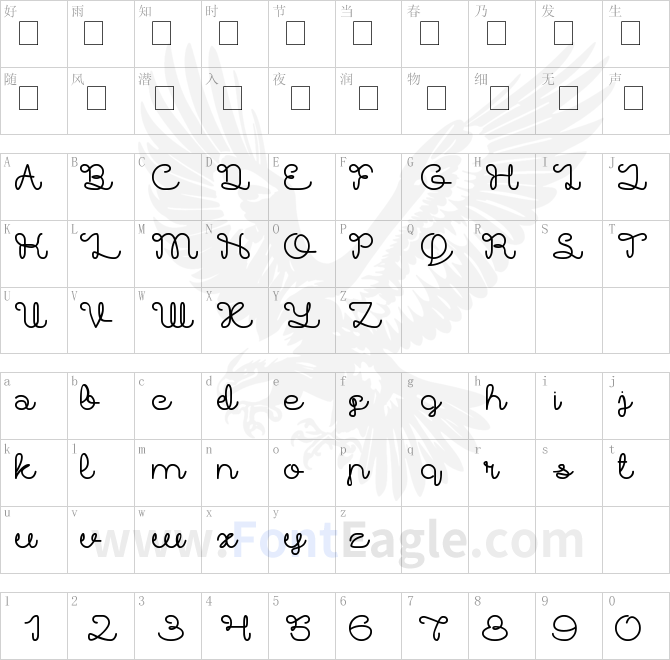Select the lowercase k glyph preview
This screenshot has width=670, height=660.
click(x=25, y=466)
